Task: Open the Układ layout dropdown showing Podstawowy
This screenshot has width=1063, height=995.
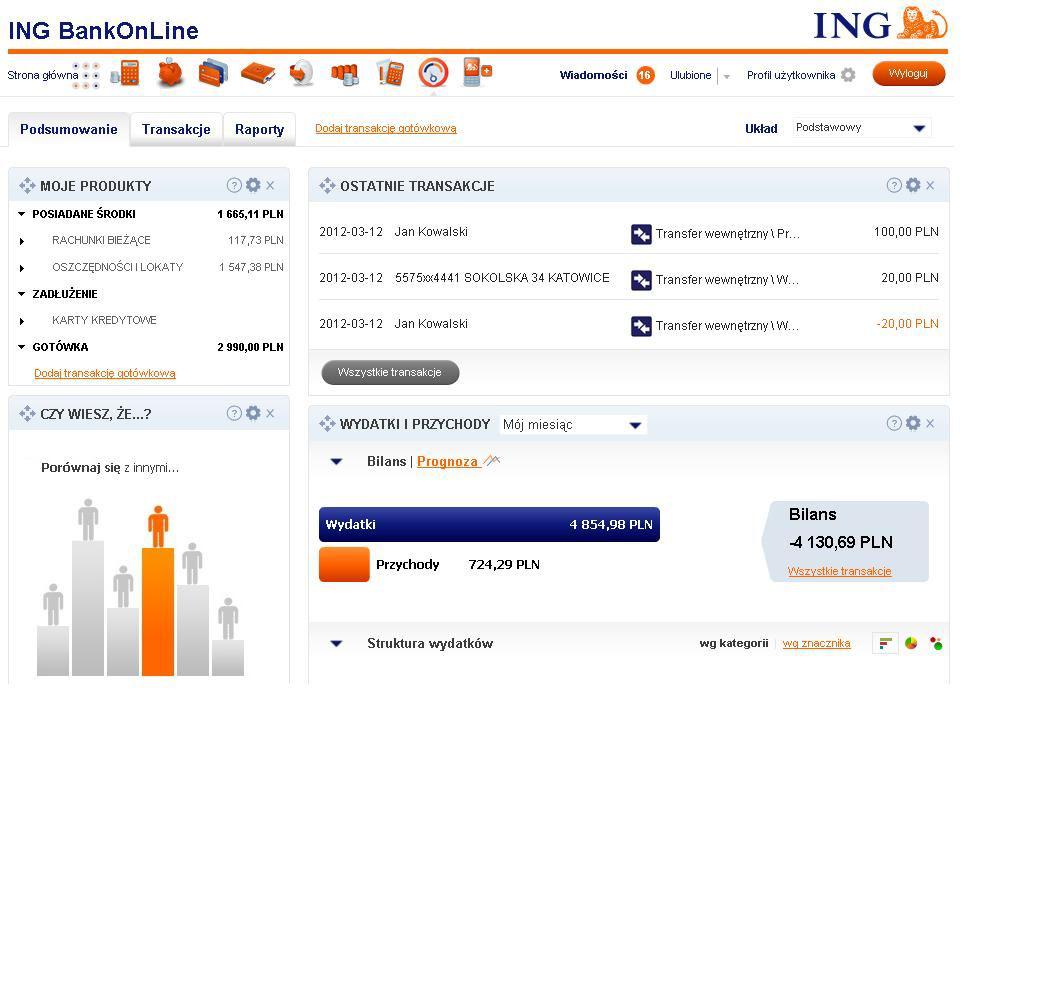Action: click(x=861, y=127)
